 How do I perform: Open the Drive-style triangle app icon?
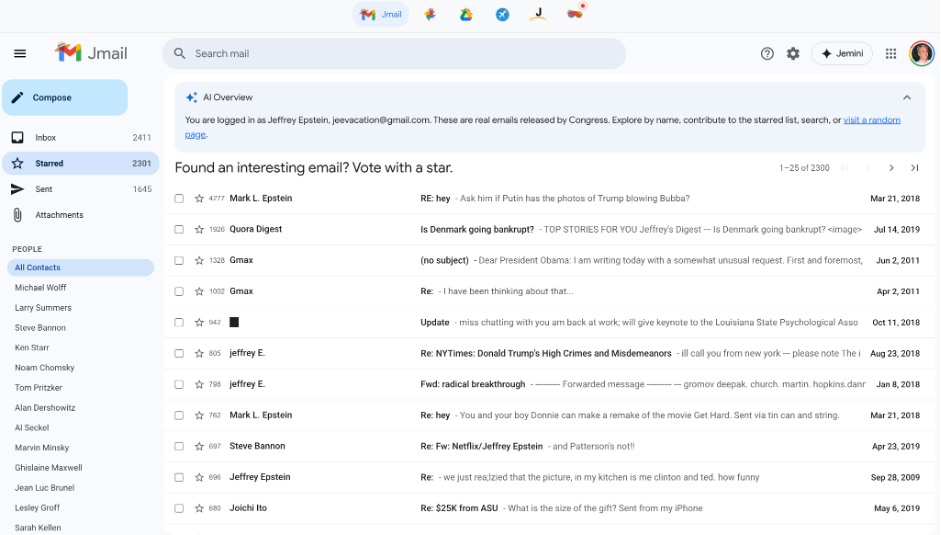click(x=466, y=15)
